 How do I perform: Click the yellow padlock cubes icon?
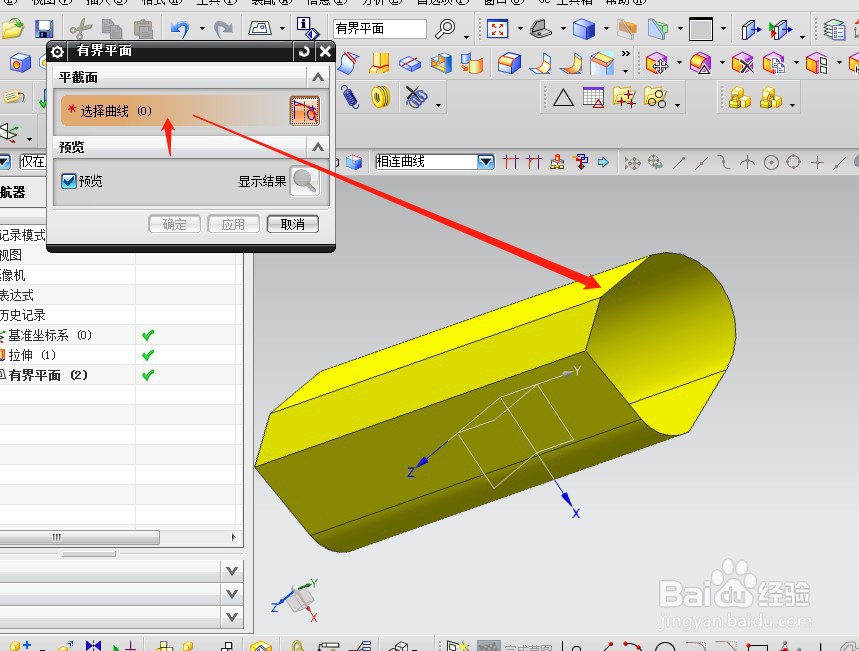tap(740, 98)
